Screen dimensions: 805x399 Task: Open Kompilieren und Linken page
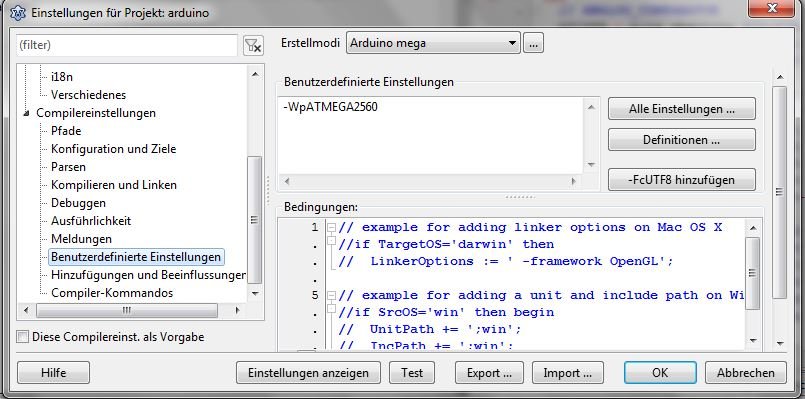click(x=113, y=185)
